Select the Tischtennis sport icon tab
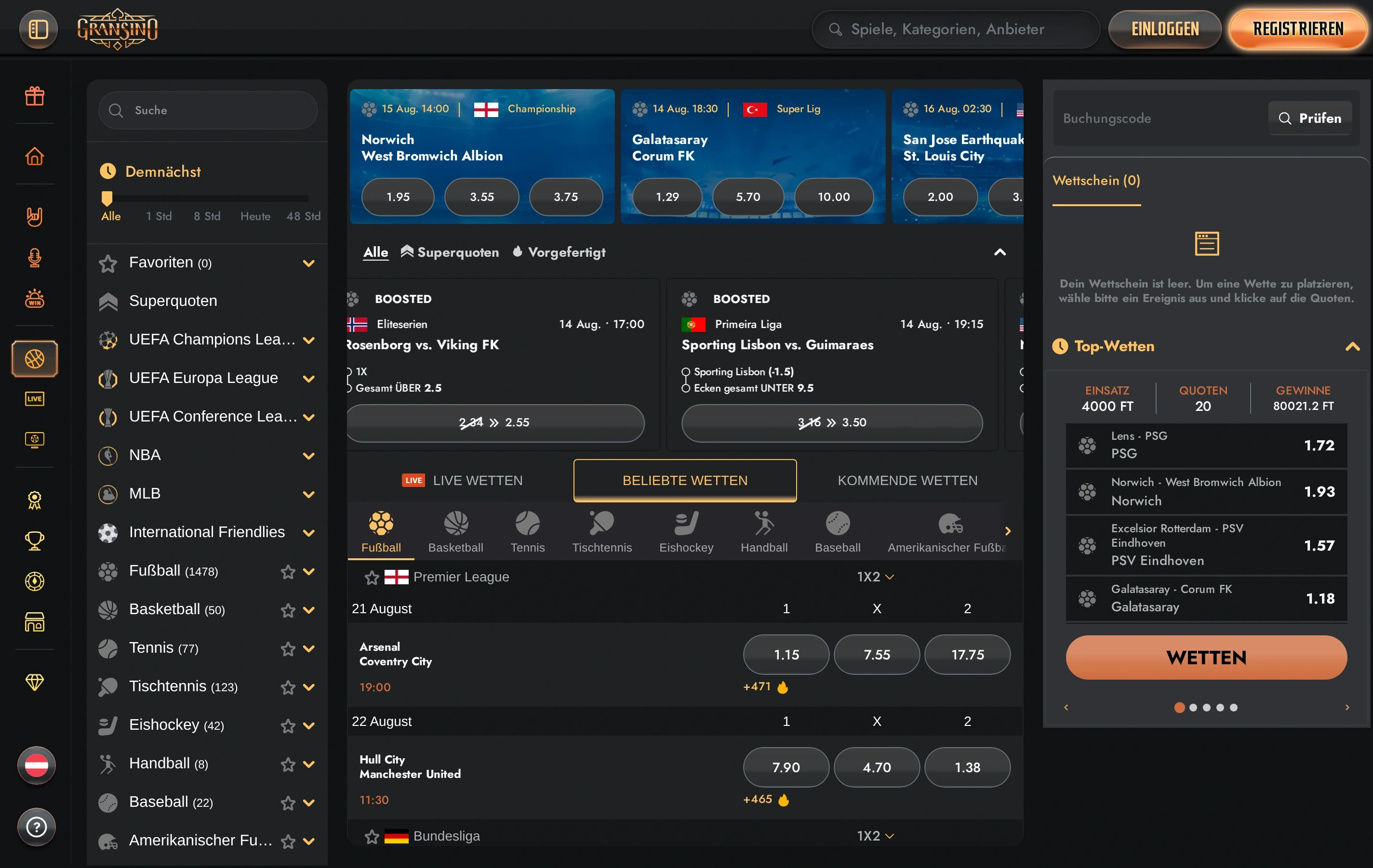Viewport: 1373px width, 868px height. tap(602, 532)
